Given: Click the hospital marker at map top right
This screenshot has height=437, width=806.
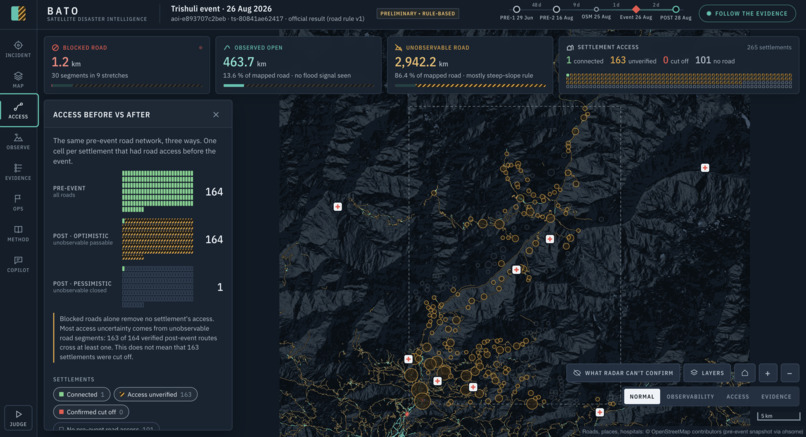Looking at the screenshot, I should click(705, 168).
